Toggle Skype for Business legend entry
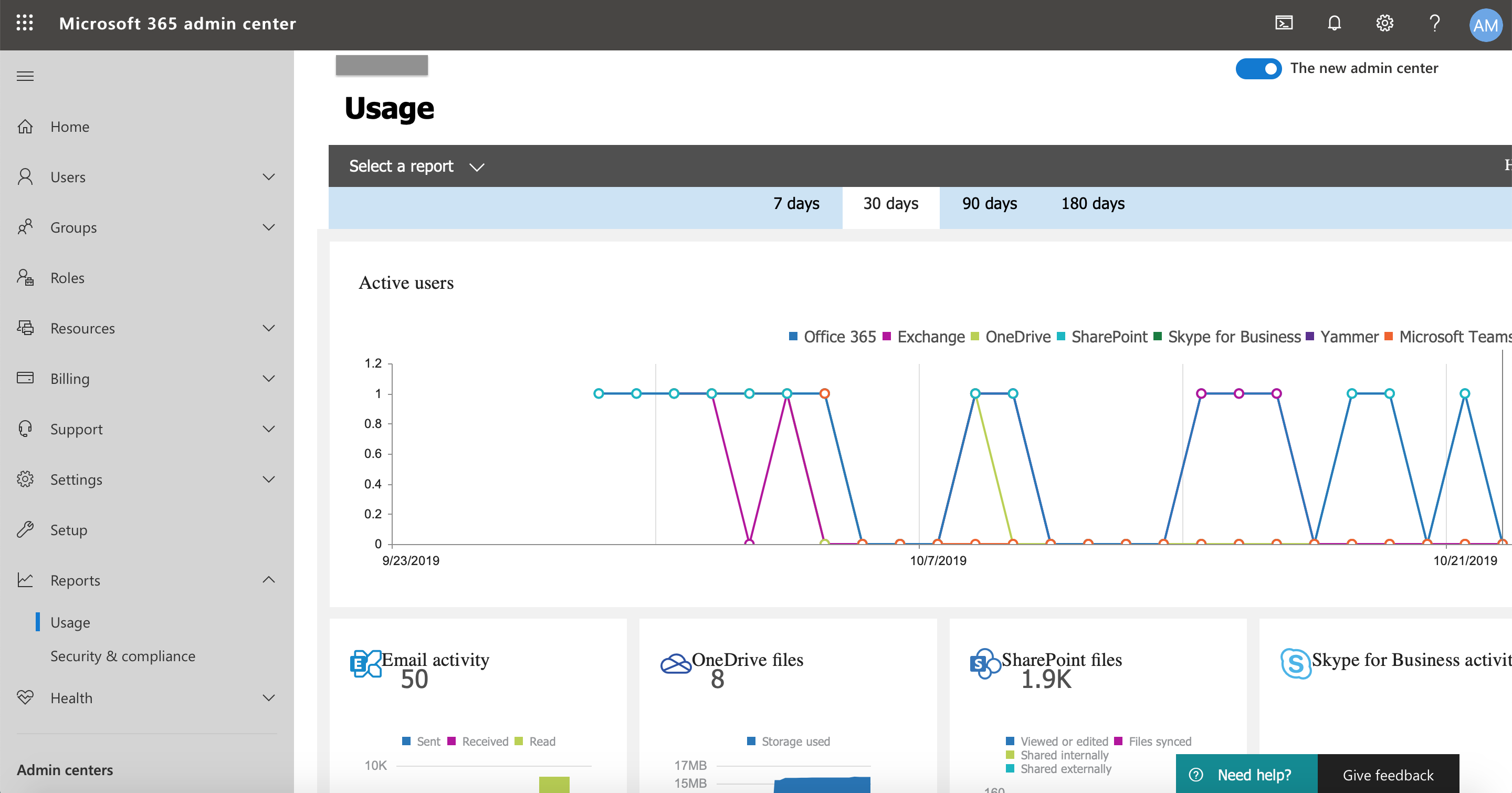 [1227, 337]
